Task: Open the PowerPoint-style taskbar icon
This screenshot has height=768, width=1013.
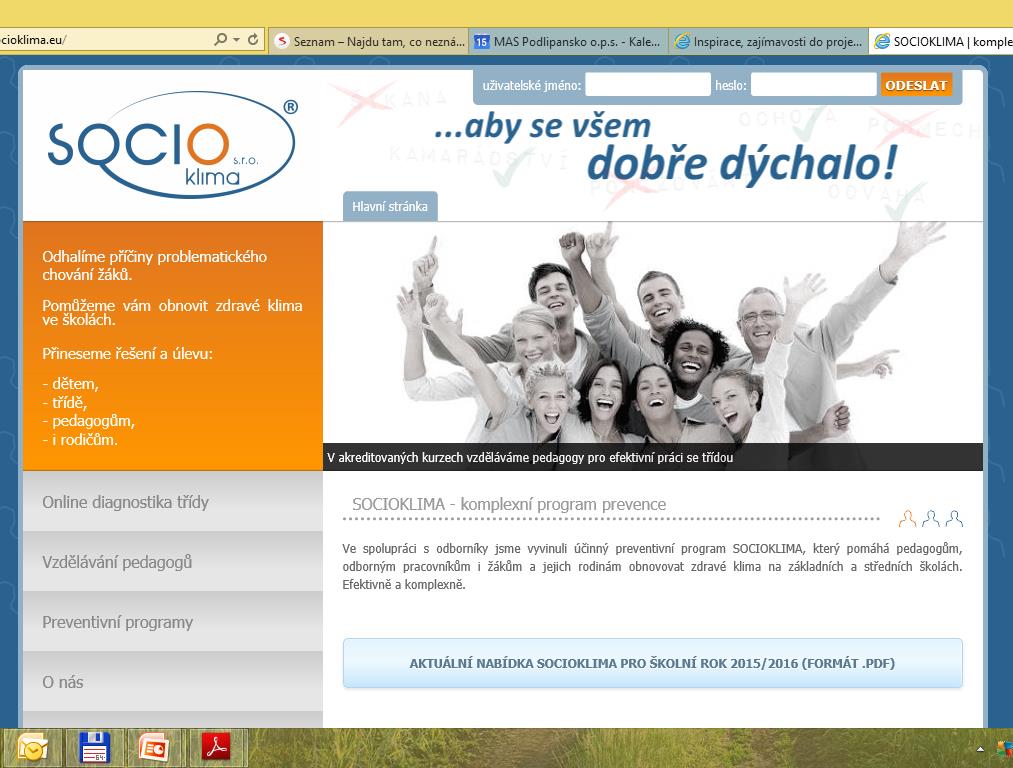Action: point(154,748)
